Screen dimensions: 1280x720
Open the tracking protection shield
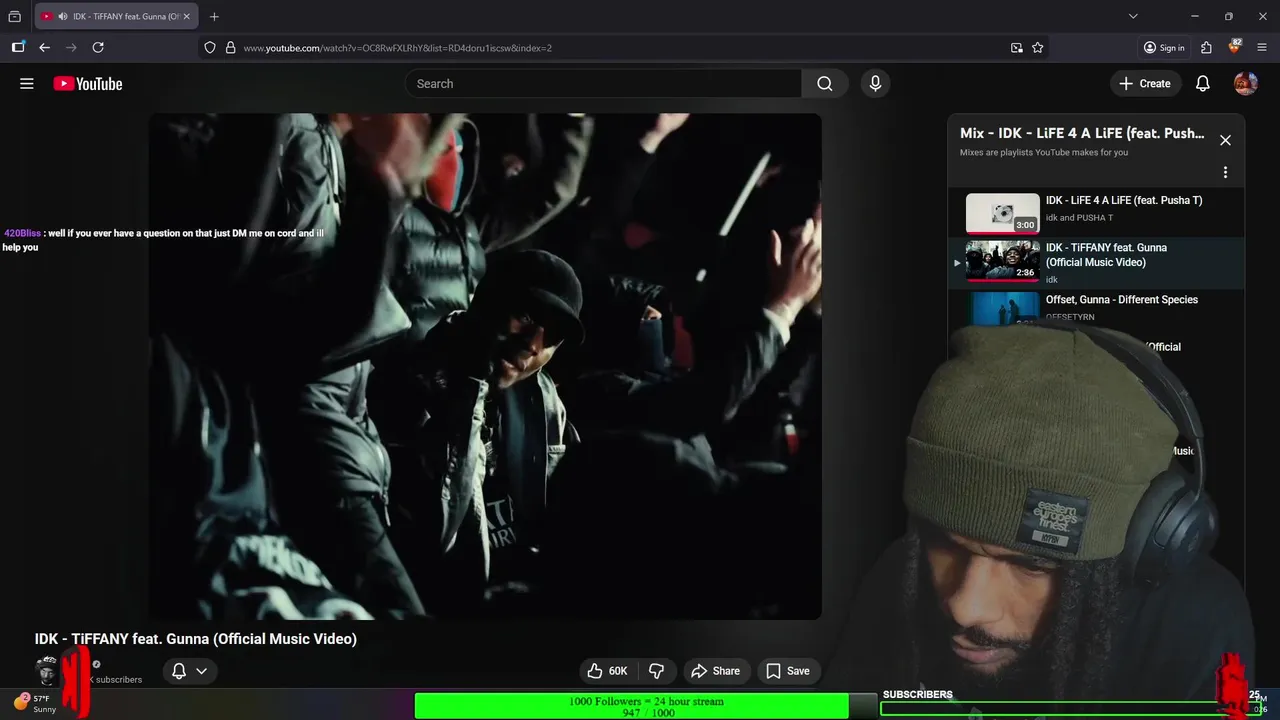[x=210, y=47]
